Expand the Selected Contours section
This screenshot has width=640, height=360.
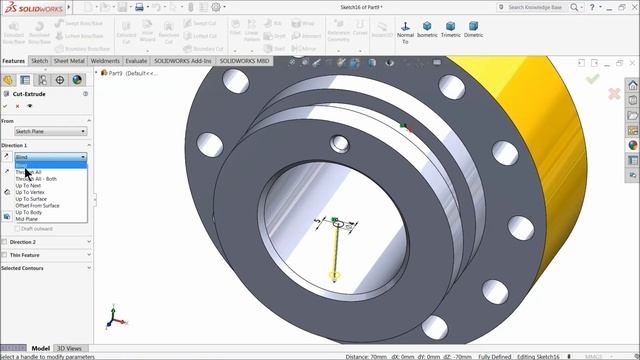[89, 268]
